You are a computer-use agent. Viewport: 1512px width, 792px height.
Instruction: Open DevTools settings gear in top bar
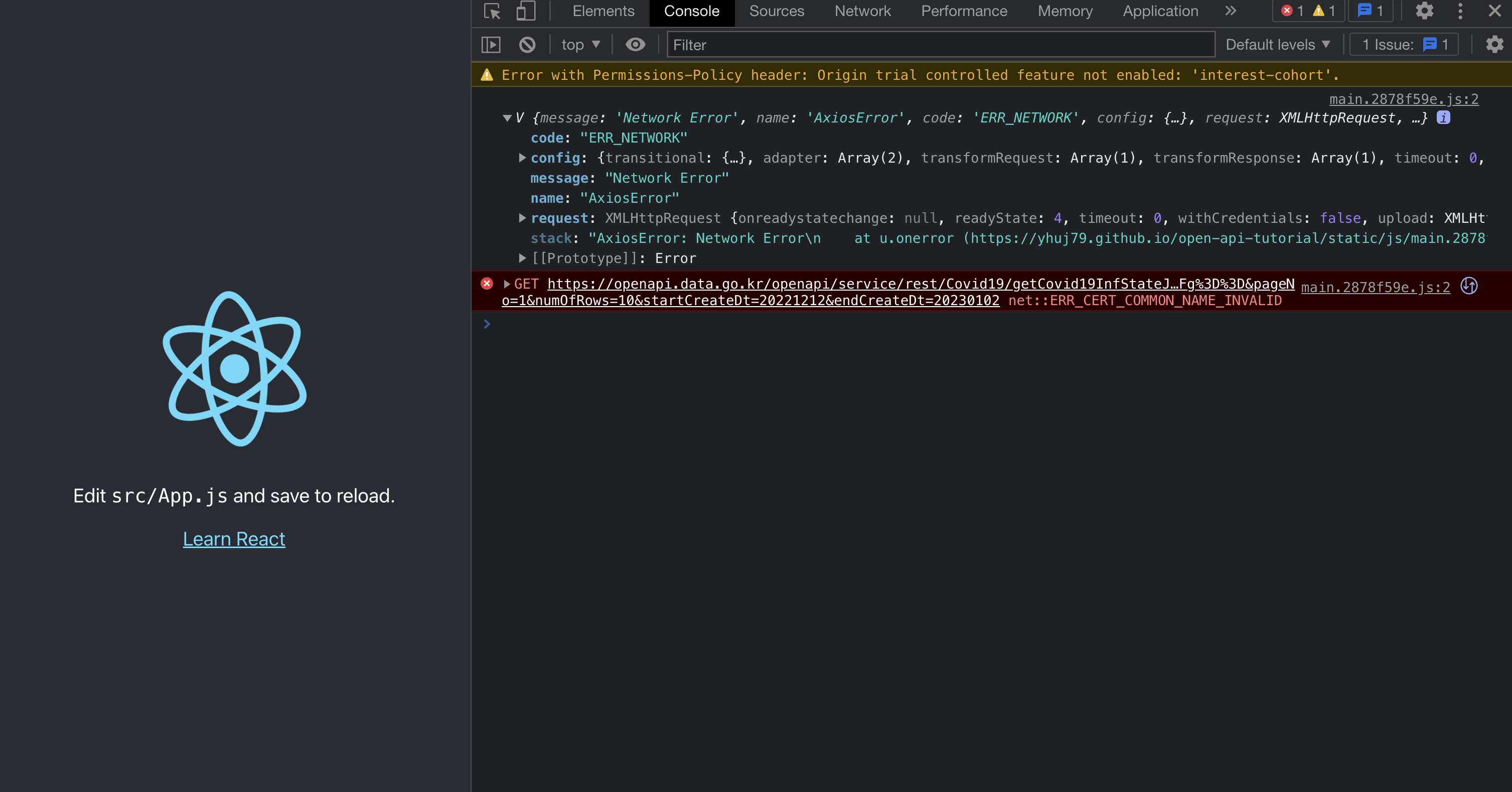[x=1424, y=11]
